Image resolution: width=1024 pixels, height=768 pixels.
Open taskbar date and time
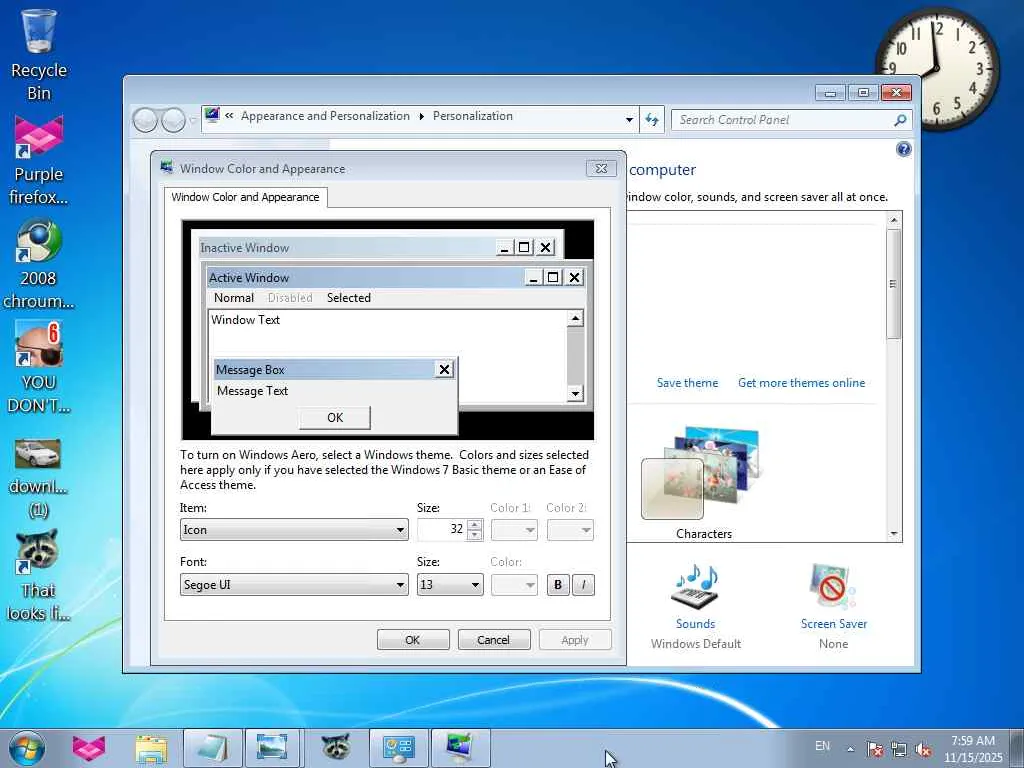coord(973,748)
